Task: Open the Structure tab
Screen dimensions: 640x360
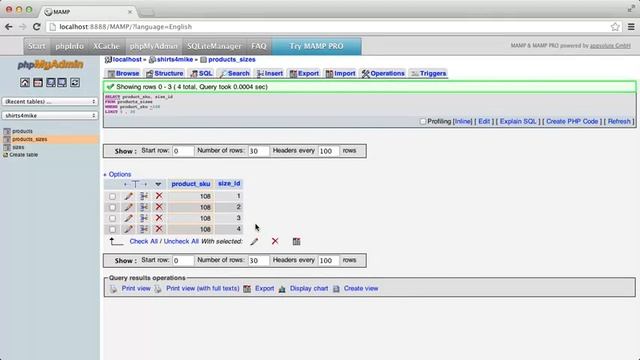Action: click(x=164, y=73)
